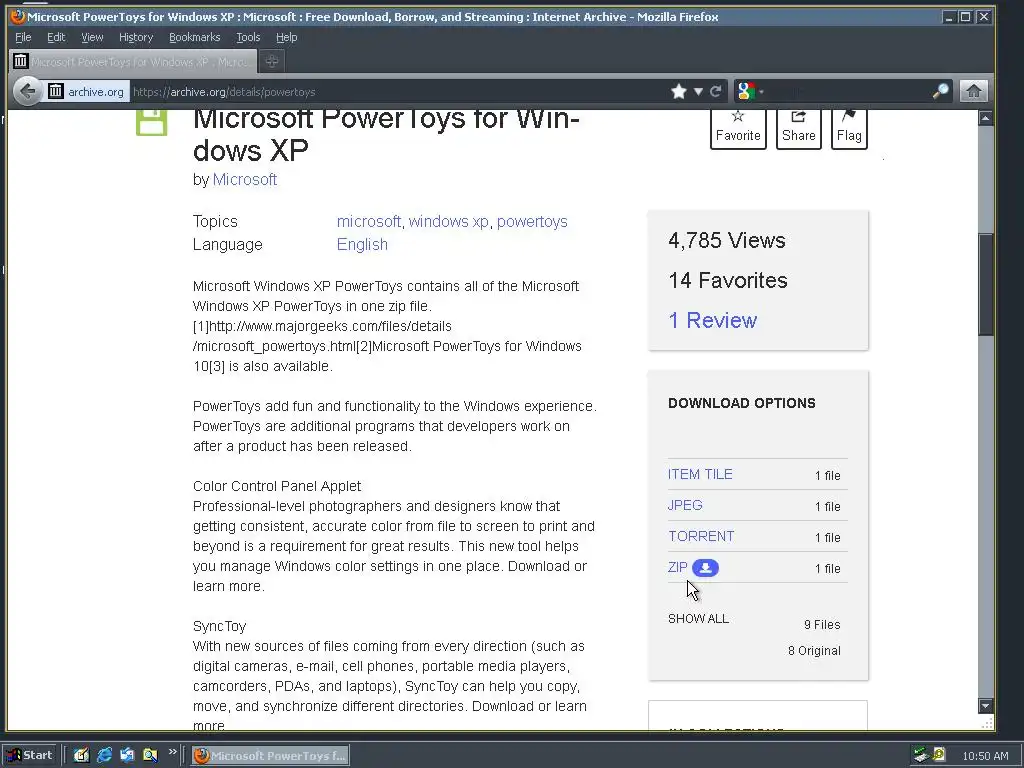
Task: Open the View menu
Action: click(92, 37)
